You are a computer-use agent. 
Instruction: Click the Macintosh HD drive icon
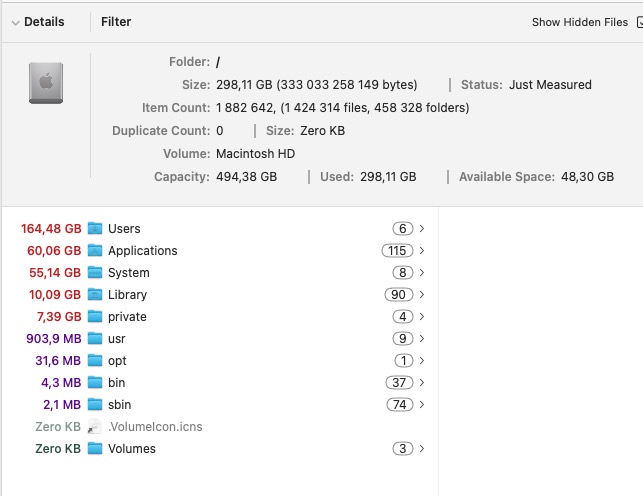click(46, 86)
